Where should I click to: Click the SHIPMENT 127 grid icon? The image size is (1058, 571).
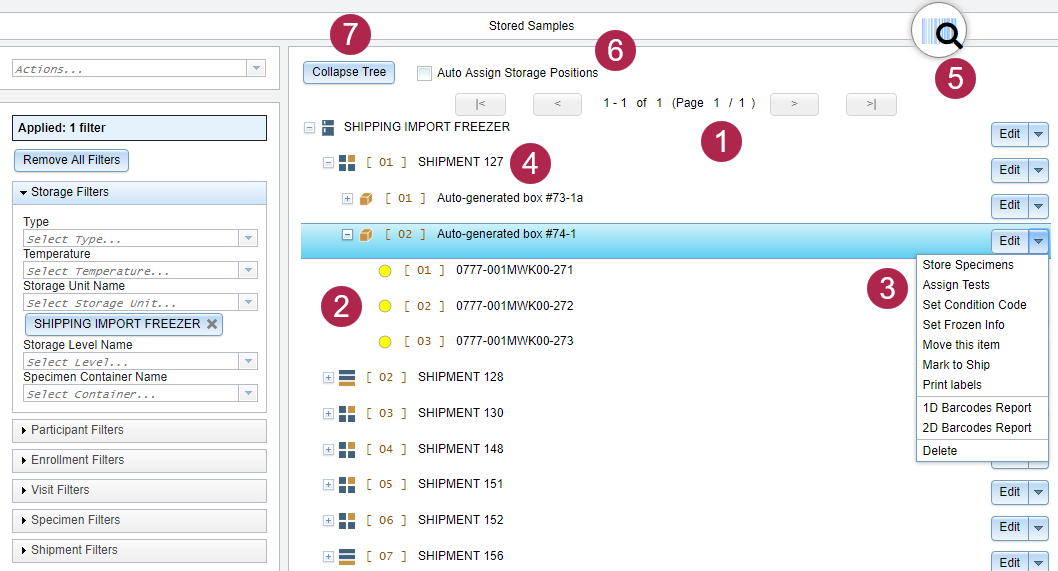coord(347,163)
